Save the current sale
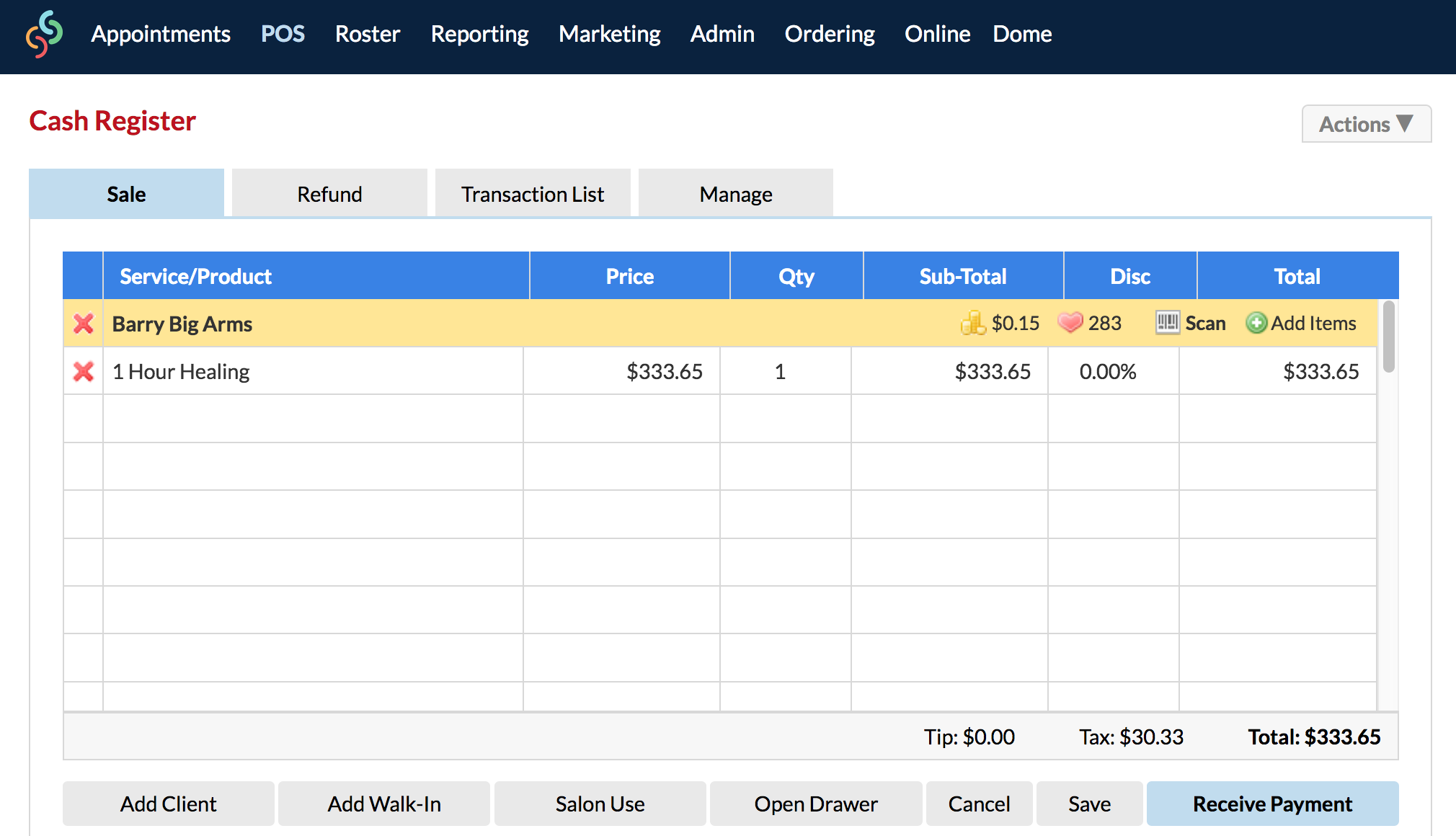The width and height of the screenshot is (1456, 836). tap(1089, 804)
